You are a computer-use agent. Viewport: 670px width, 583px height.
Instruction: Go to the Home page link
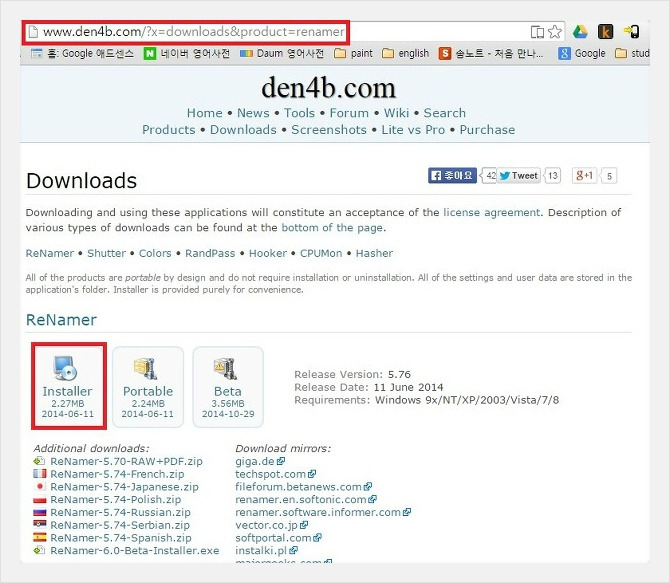click(205, 113)
